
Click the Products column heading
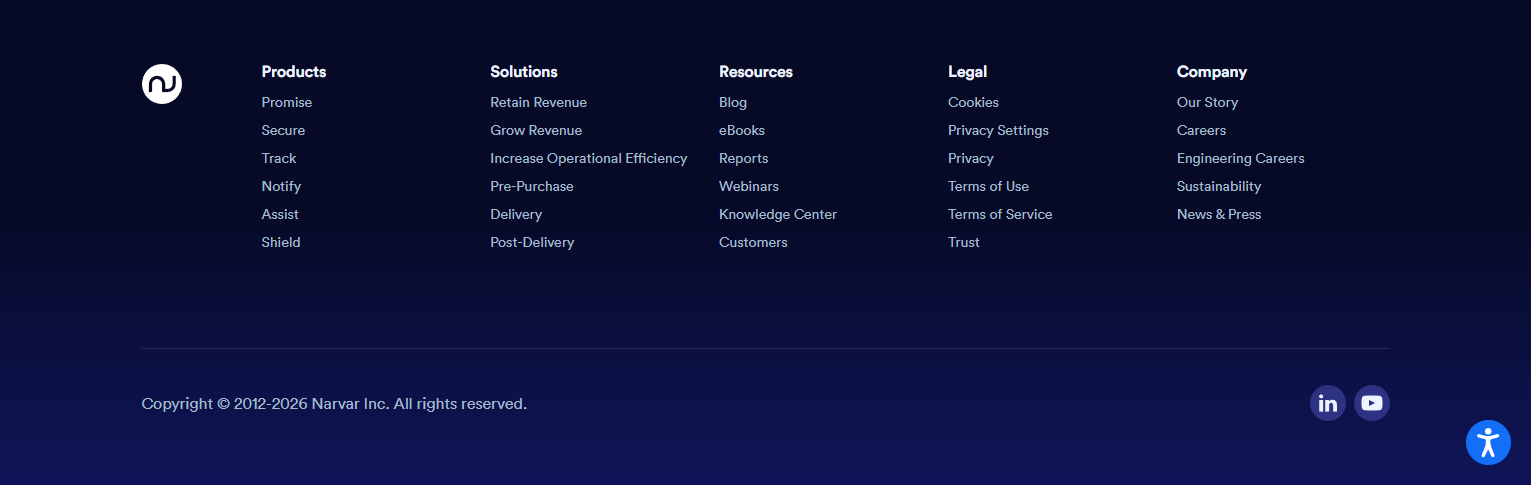coord(294,72)
